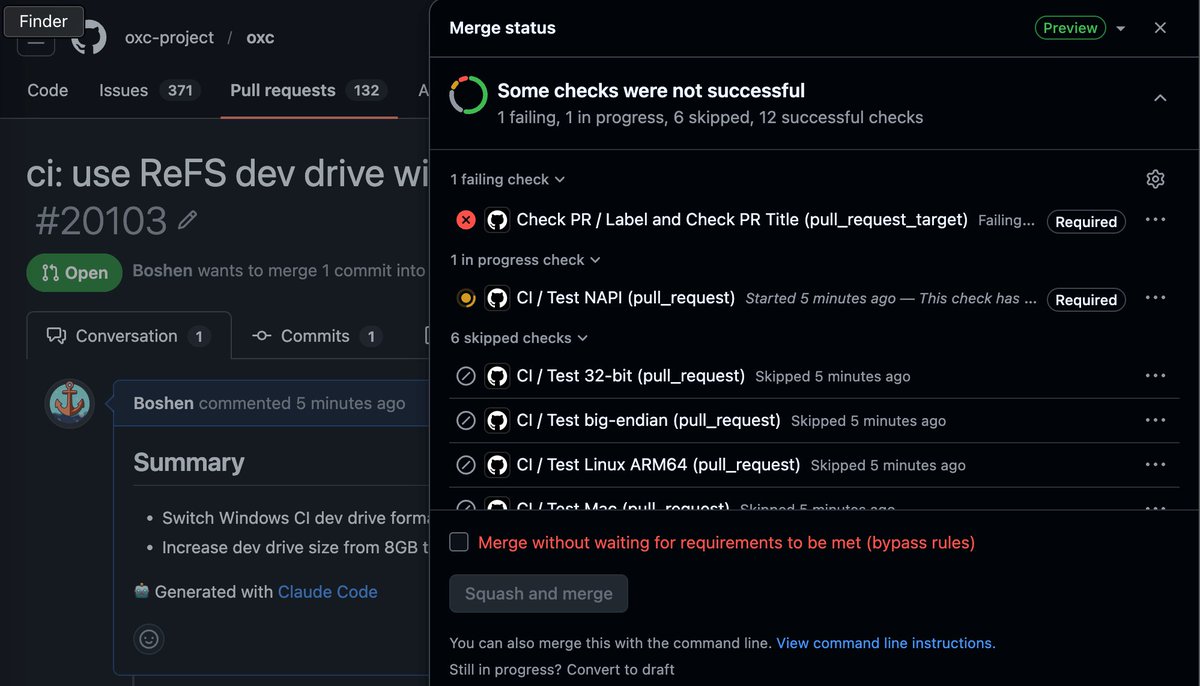Click the red failing status icon
Screen dimensions: 1200x686
(466, 220)
